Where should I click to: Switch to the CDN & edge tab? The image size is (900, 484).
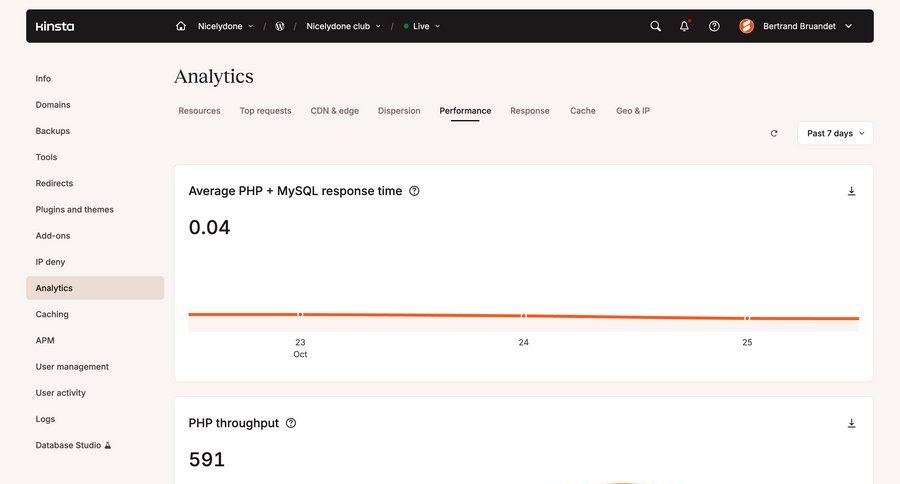click(x=334, y=111)
